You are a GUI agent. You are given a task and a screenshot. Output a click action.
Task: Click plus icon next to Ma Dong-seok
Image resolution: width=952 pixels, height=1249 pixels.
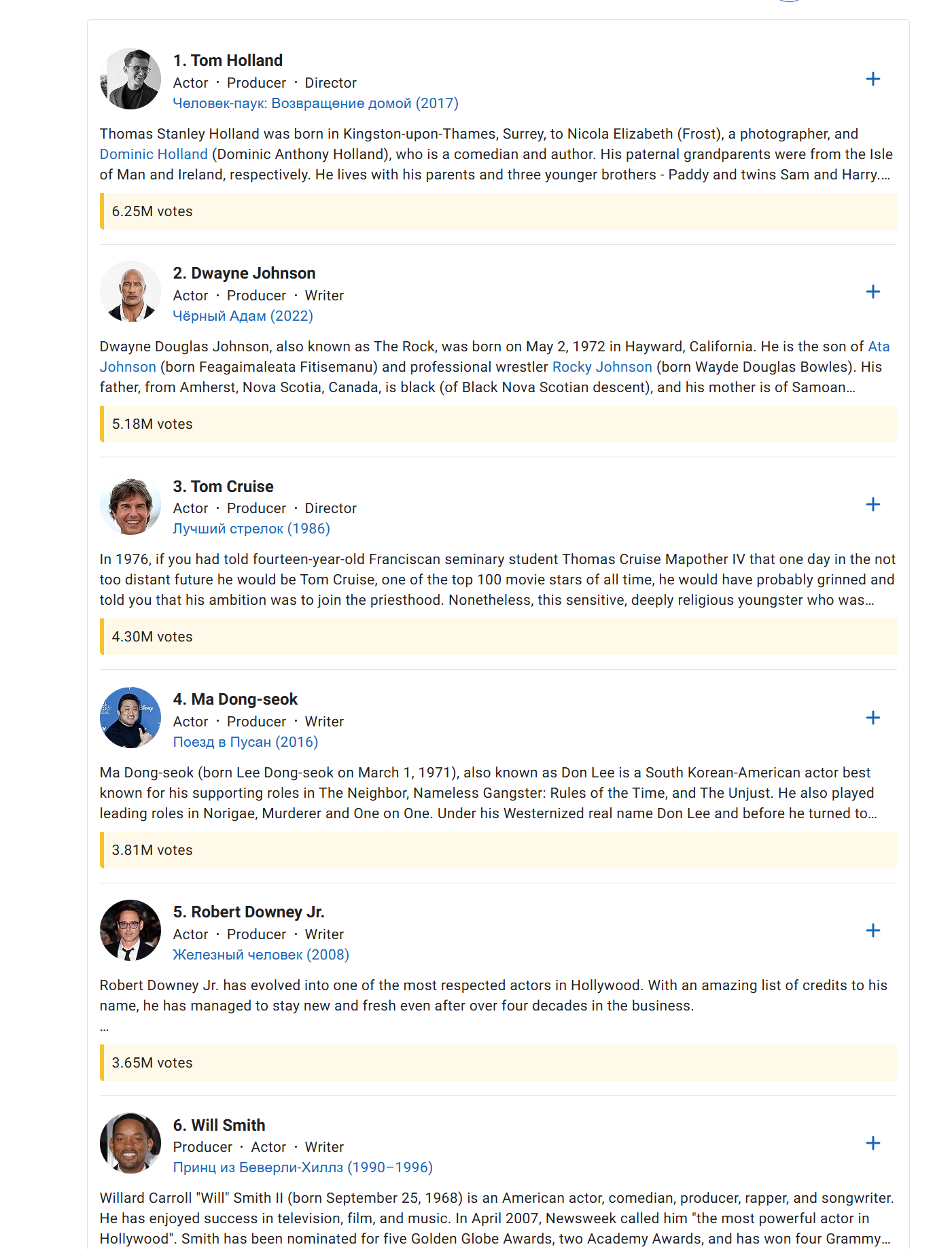[872, 718]
